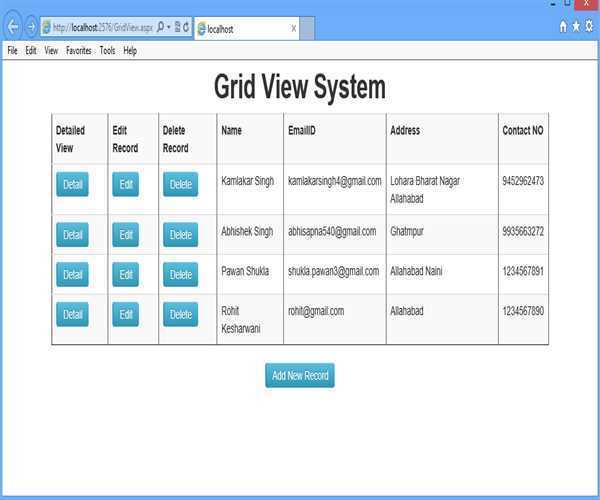The image size is (600, 500).
Task: Open the browser home icon
Action: [x=563, y=28]
